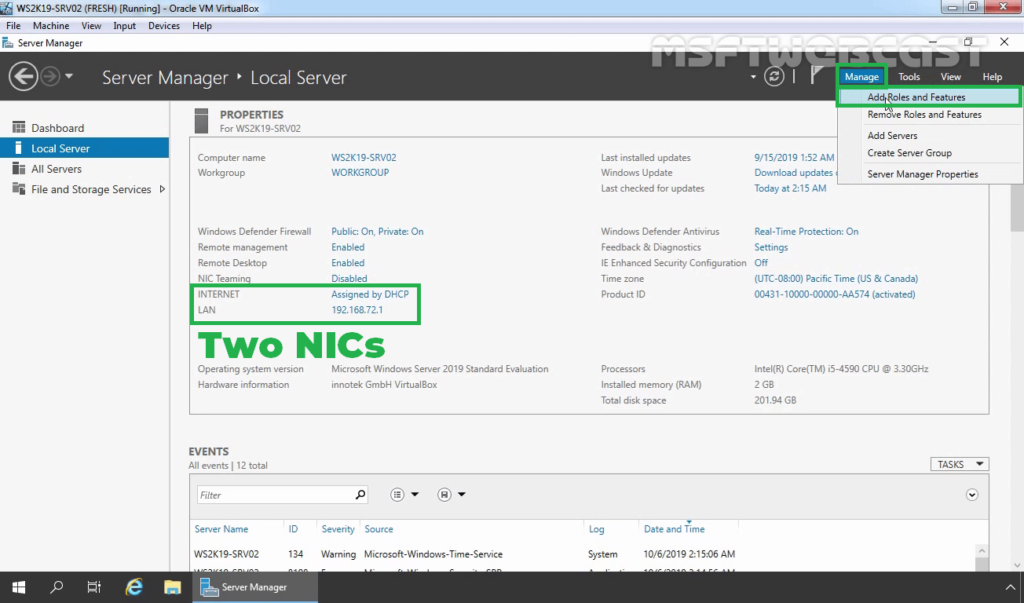
Task: Open the dropdown arrow beside list icon
Action: click(415, 495)
